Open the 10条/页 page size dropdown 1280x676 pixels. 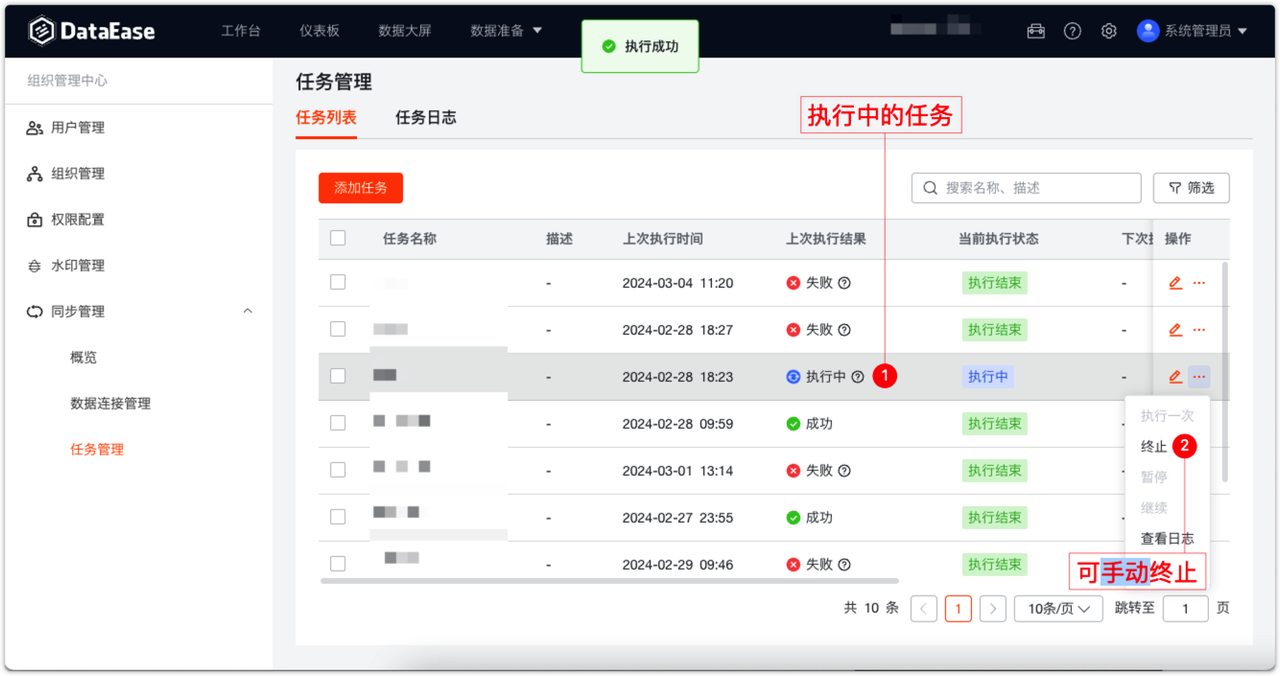coord(1058,608)
